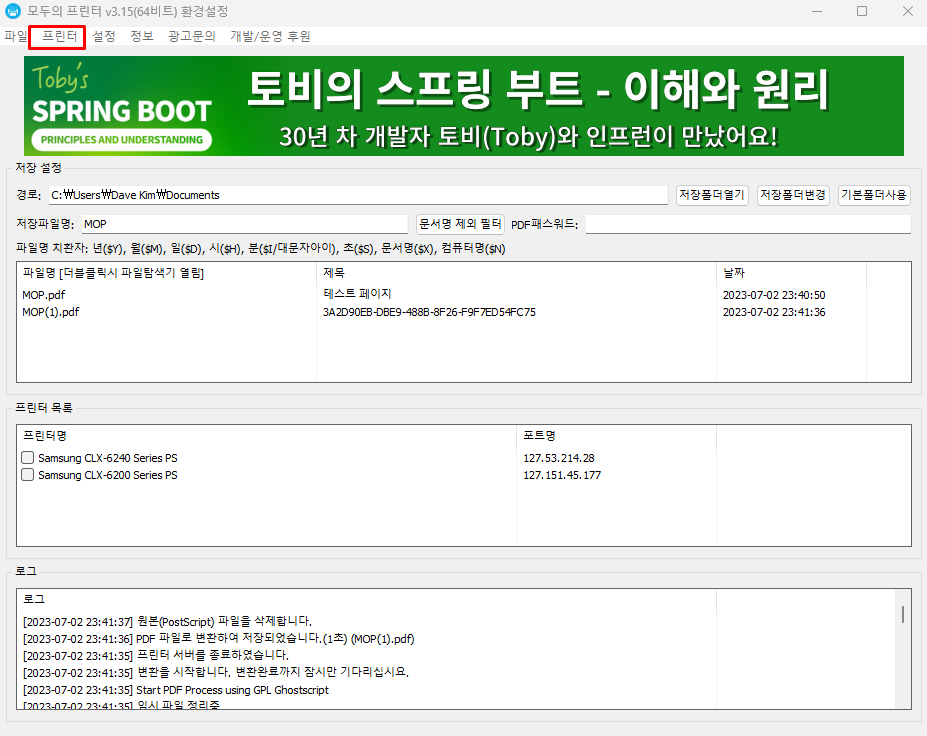Screen dimensions: 927x736
Task: Click the Samsung CLX-6200 Series PS name
Action: 108,475
